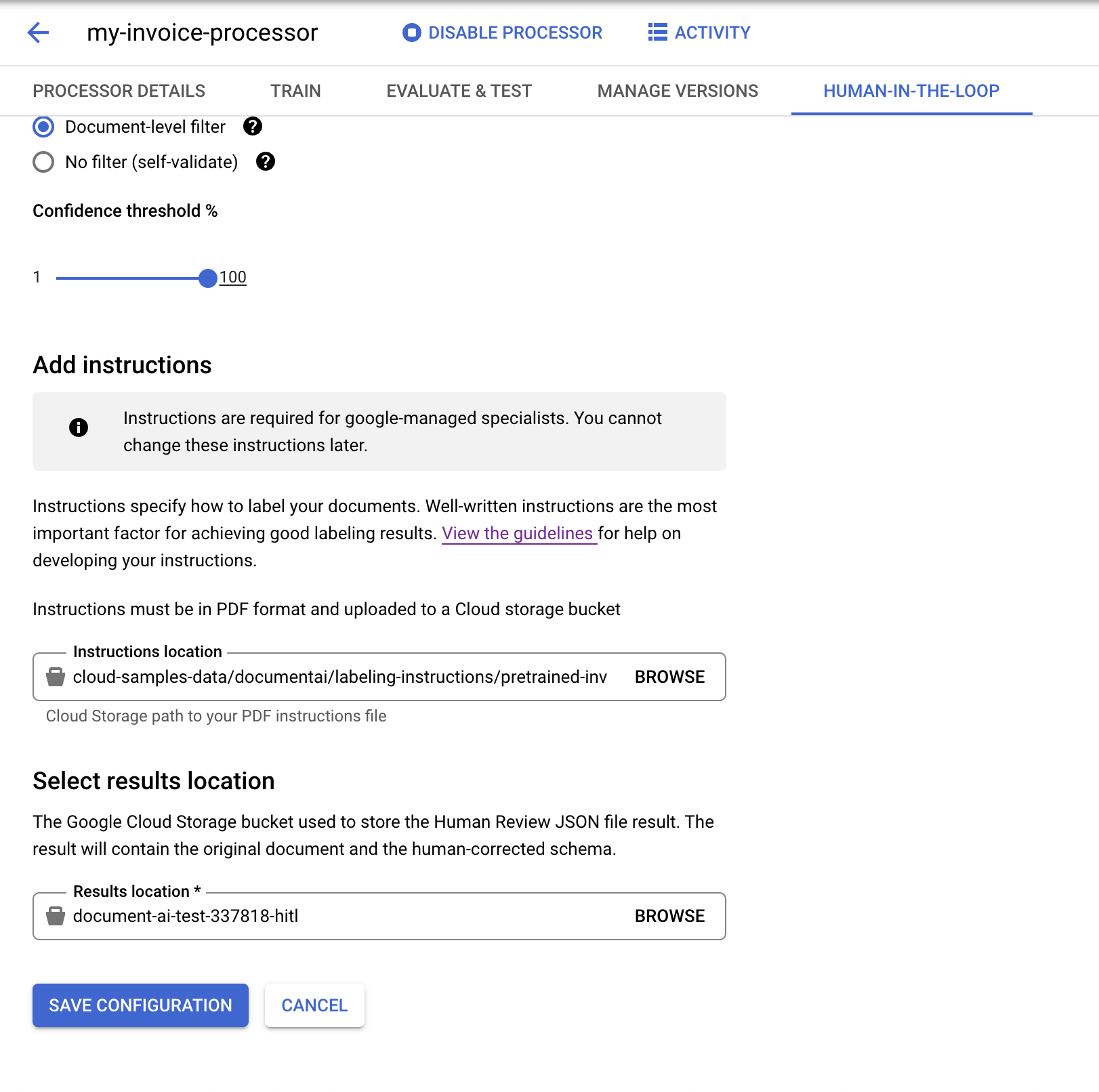Screen dimensions: 1099x1092
Task: Open the View the guidelines link
Action: (x=518, y=534)
